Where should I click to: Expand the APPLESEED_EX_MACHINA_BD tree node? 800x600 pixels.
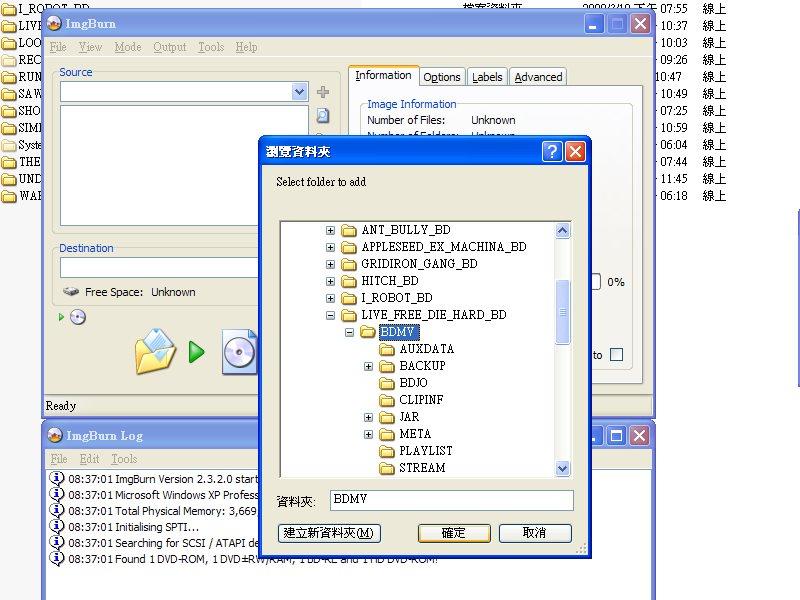[330, 247]
